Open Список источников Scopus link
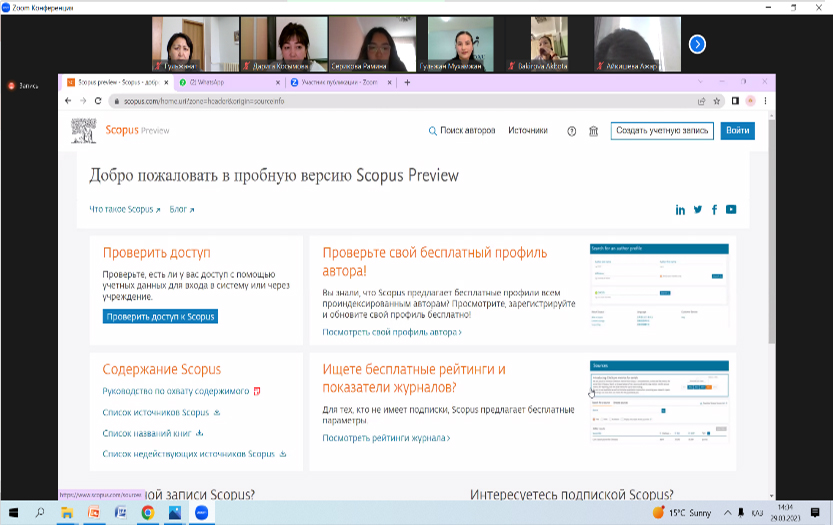 pyautogui.click(x=156, y=412)
